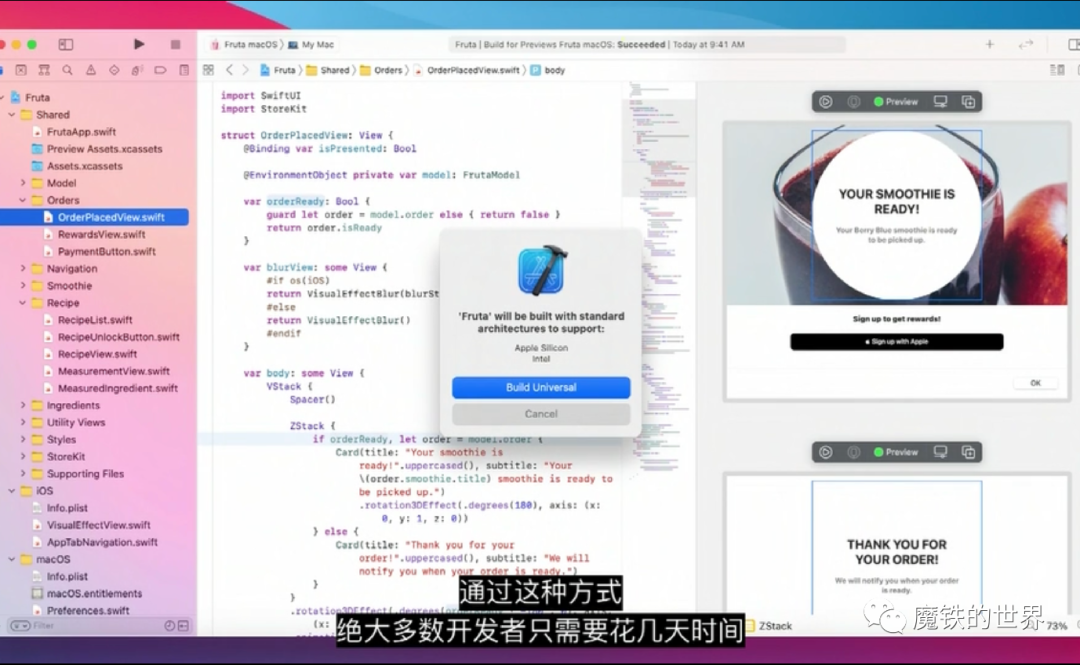
Task: Change canvas zoom 73% level
Action: tap(1057, 626)
